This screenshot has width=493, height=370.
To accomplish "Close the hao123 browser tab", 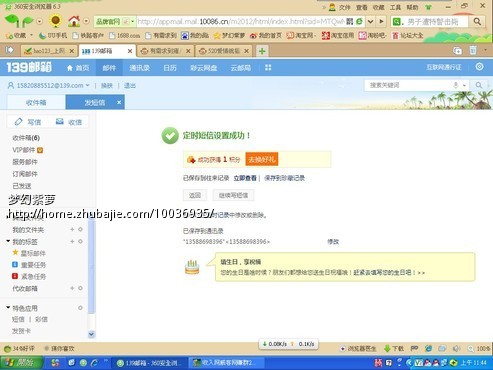I will click(x=71, y=51).
